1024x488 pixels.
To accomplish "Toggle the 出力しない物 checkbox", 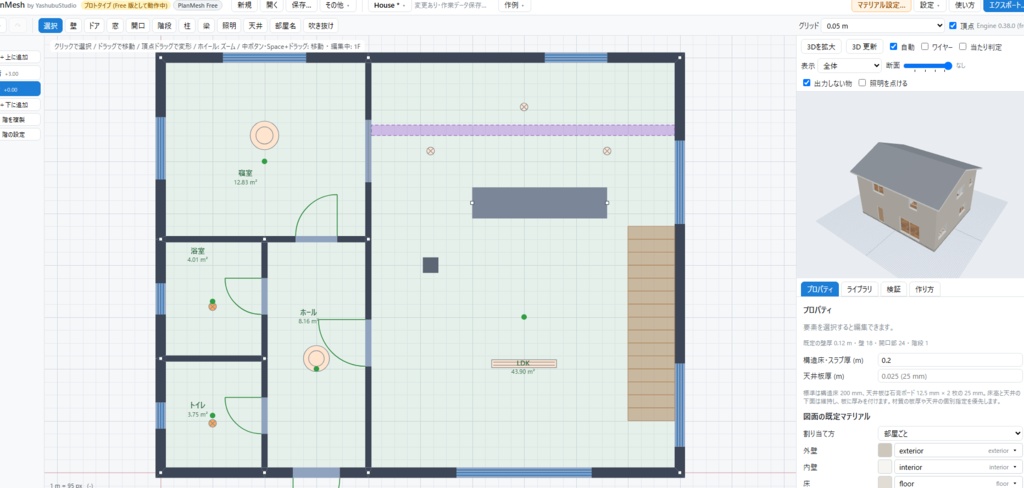I will point(807,83).
